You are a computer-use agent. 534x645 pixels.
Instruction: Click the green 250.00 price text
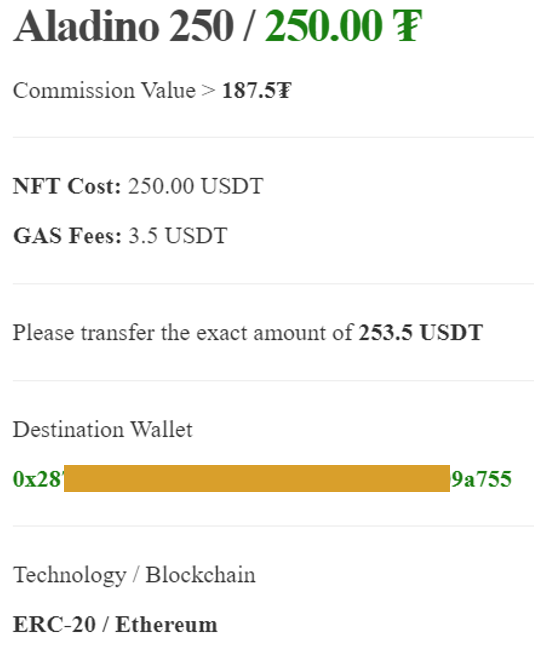(323, 26)
